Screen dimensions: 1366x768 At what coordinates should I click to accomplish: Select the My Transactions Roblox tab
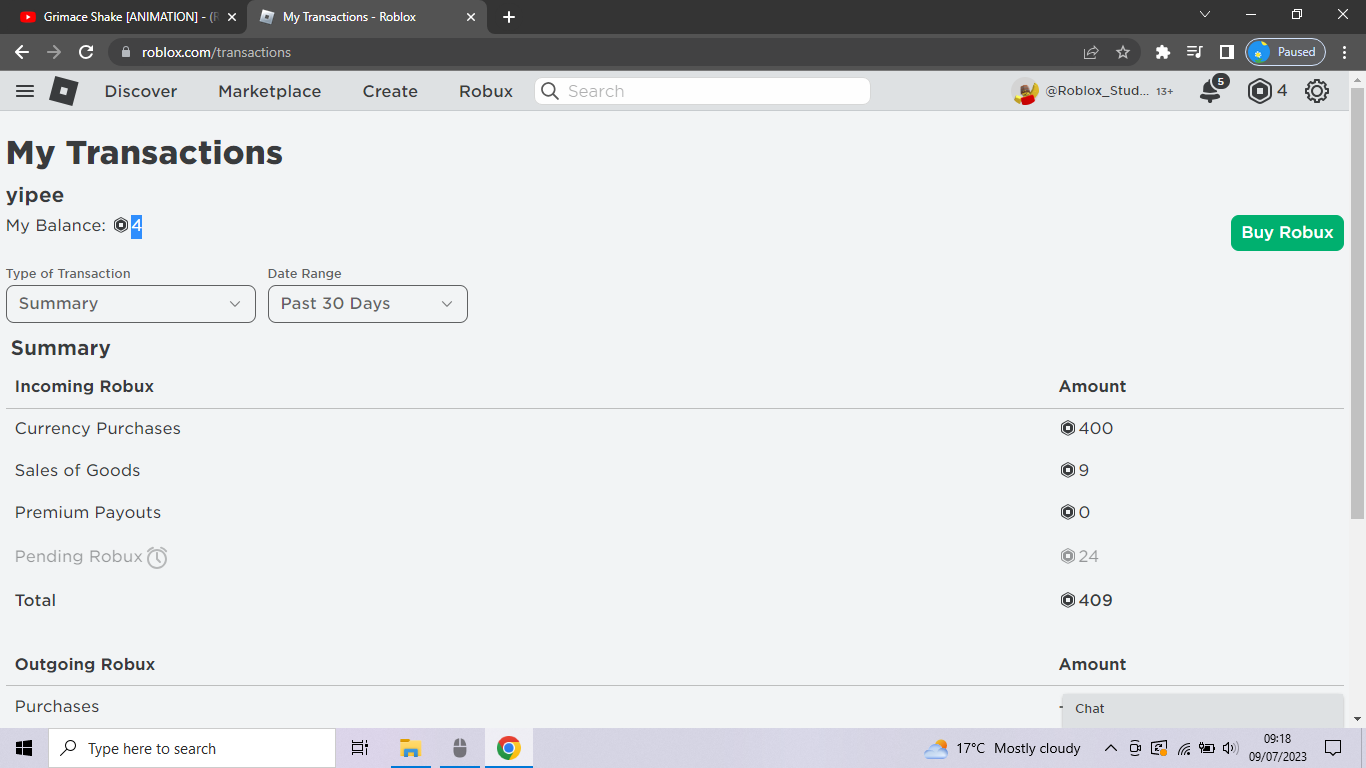click(365, 17)
